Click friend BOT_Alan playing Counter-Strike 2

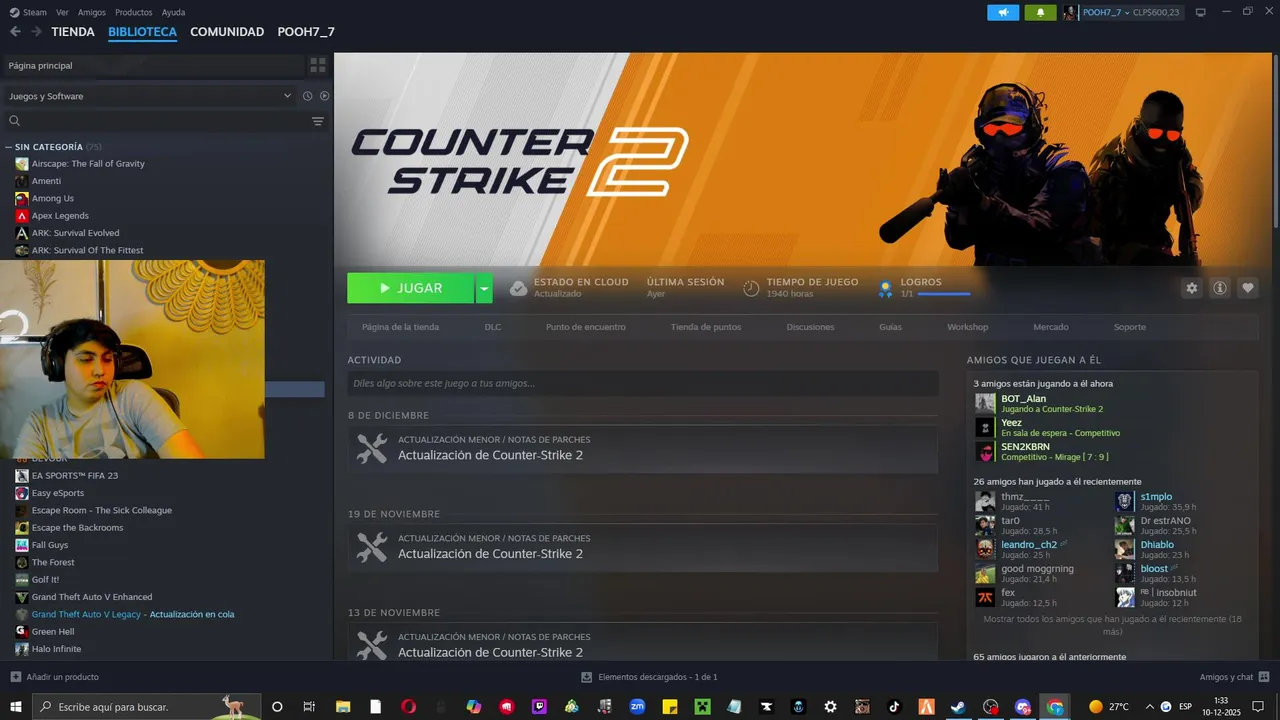1051,403
